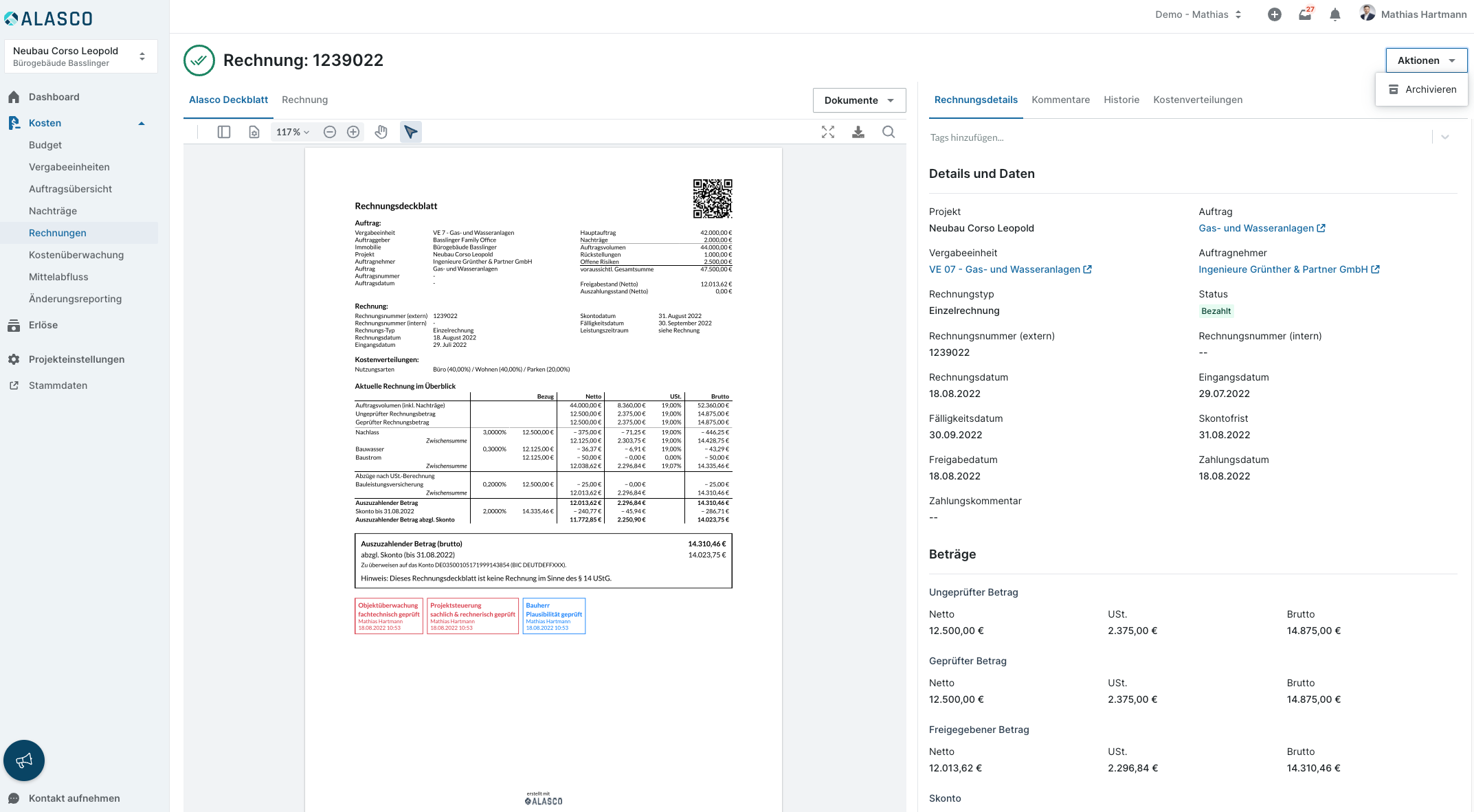Switch to the Rechnung tab
This screenshot has height=812, width=1474.
[304, 100]
